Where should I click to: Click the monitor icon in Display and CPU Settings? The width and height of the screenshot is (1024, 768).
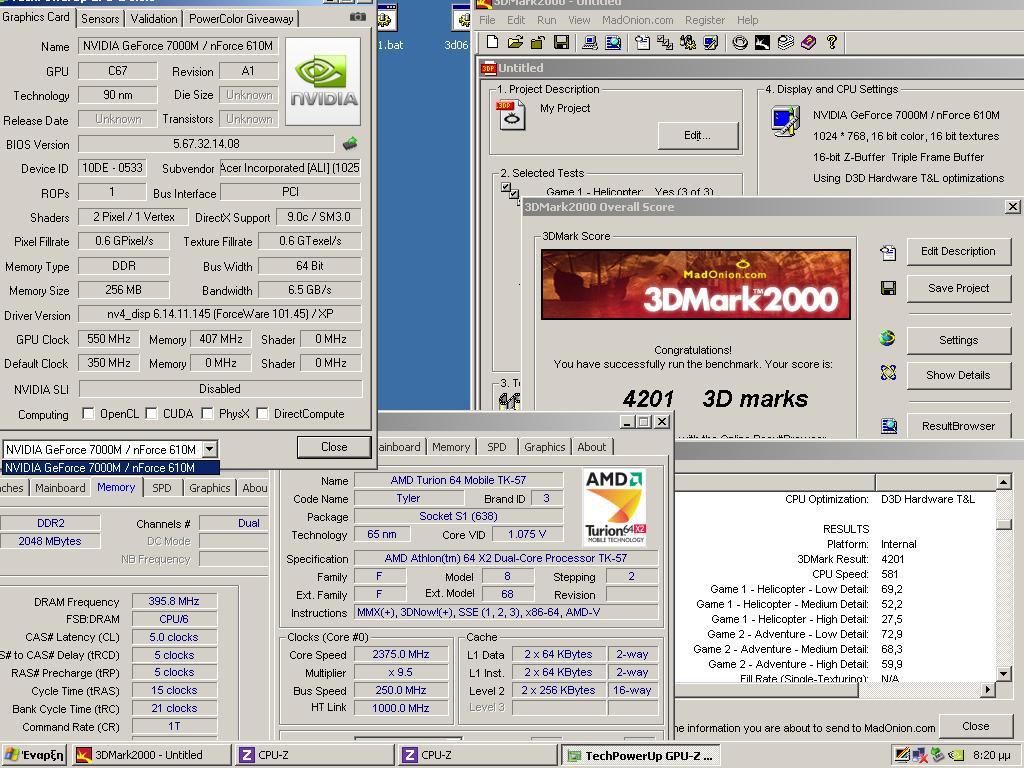[786, 121]
